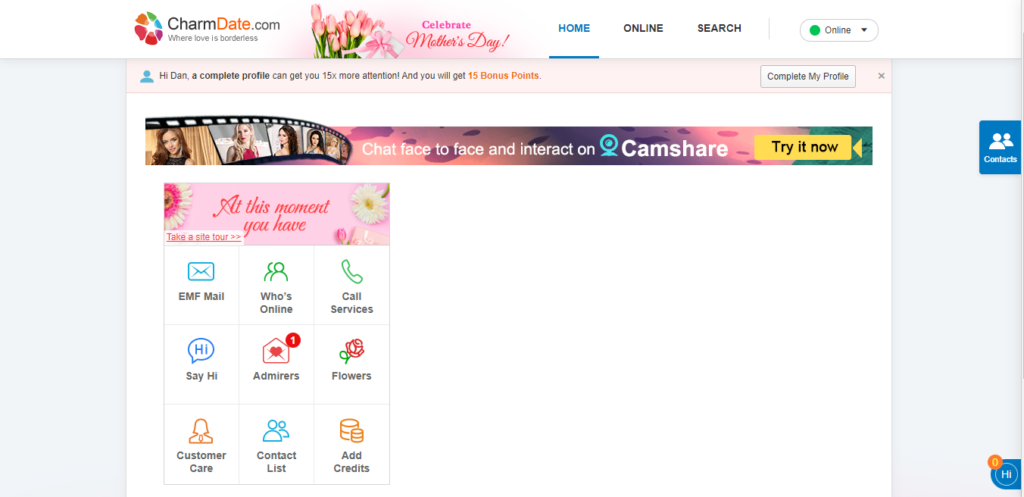The image size is (1024, 497).
Task: Expand the Online status dropdown
Action: [839, 30]
